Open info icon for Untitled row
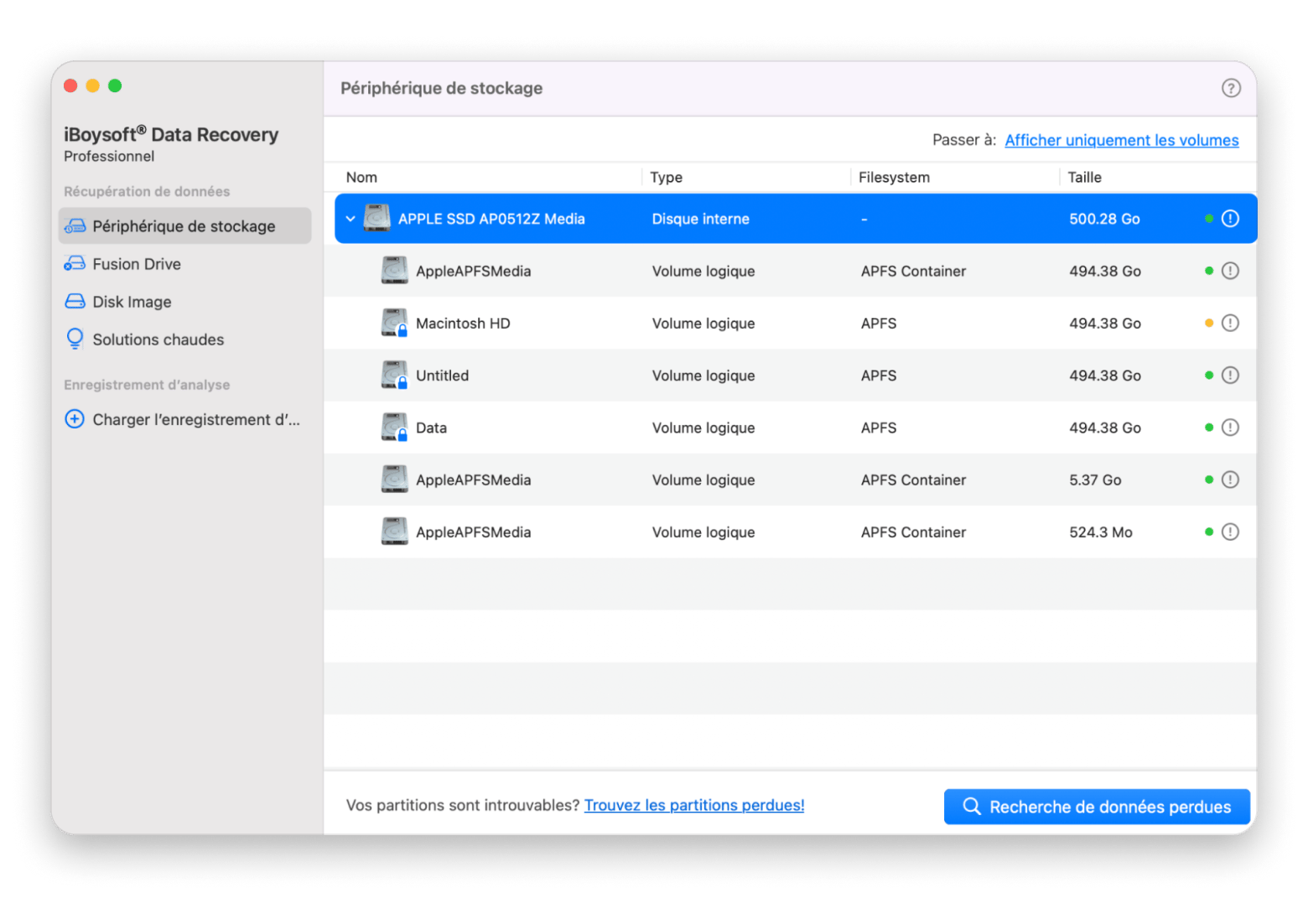 [x=1230, y=375]
